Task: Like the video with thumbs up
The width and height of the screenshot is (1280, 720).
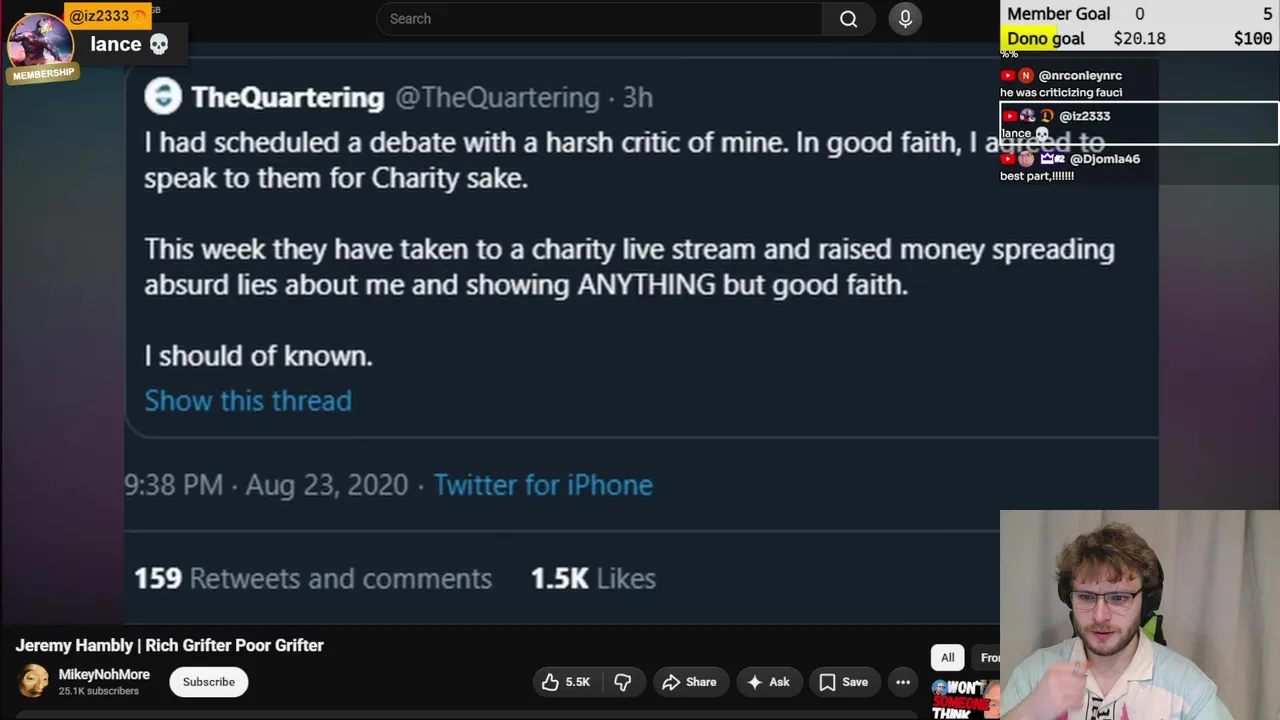Action: coord(565,682)
